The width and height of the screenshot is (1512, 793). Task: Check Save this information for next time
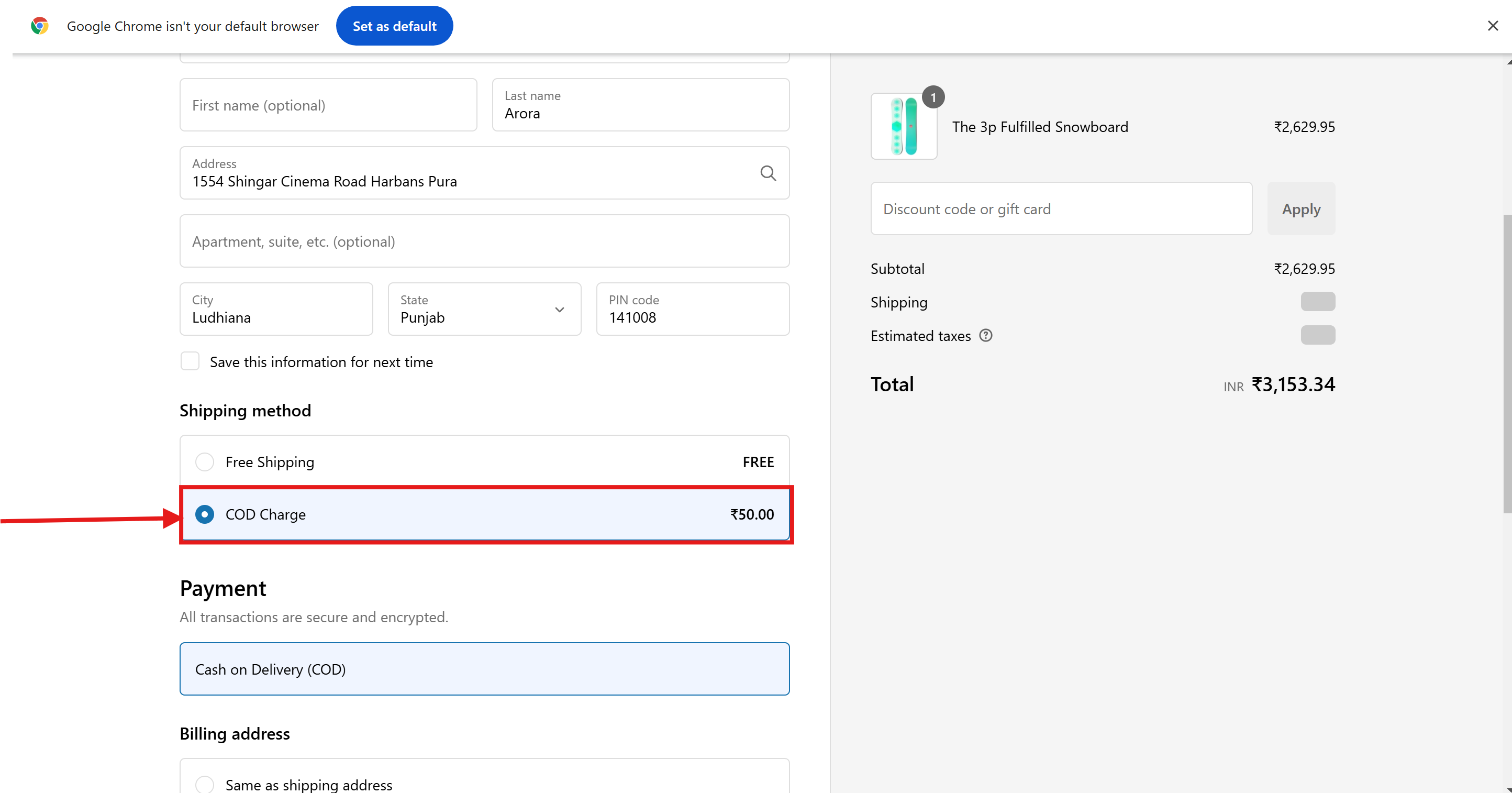[190, 361]
